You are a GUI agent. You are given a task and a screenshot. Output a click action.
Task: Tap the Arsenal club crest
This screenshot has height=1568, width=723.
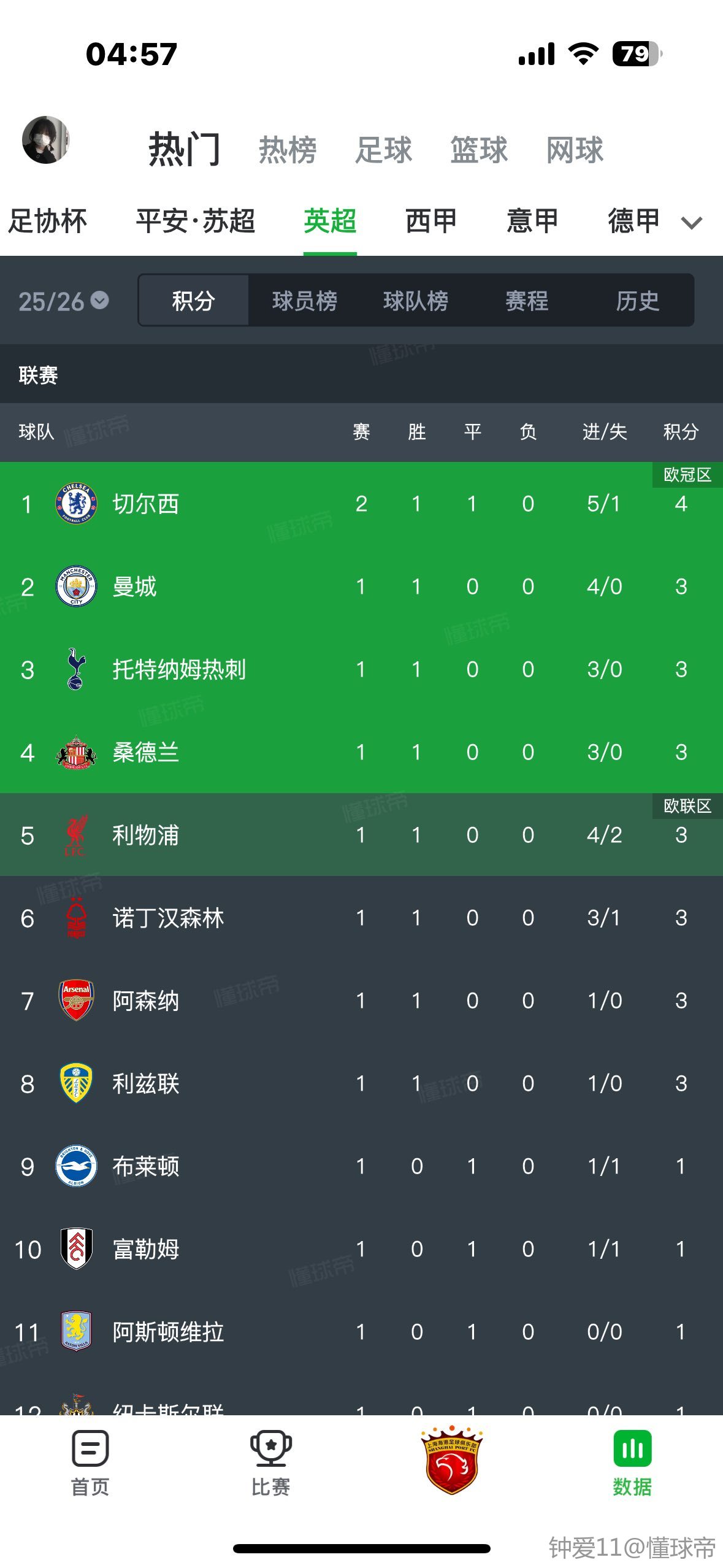click(76, 1001)
